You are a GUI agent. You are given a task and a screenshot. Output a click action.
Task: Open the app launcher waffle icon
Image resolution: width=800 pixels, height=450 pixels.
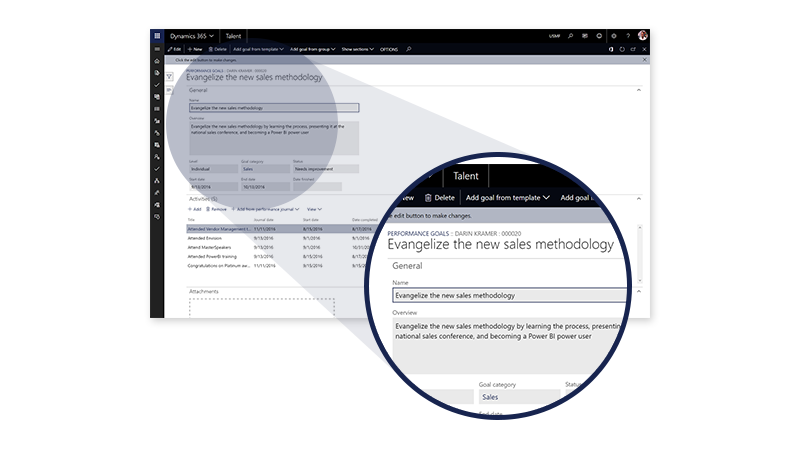pos(157,36)
